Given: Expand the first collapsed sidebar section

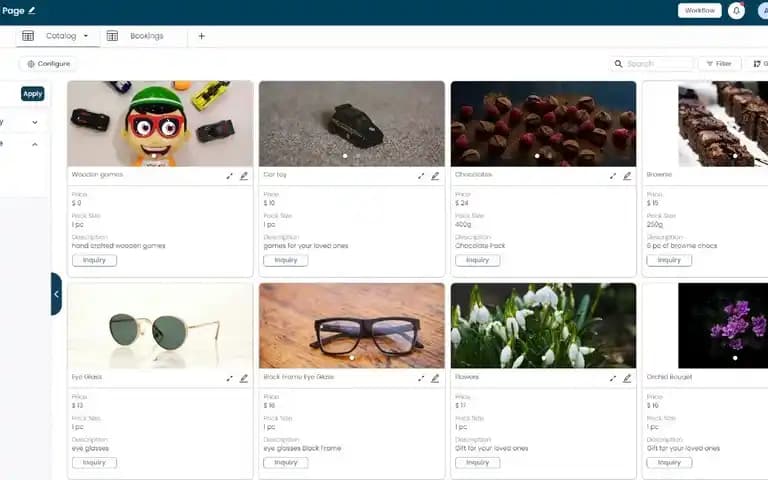Looking at the screenshot, I should pyautogui.click(x=35, y=122).
